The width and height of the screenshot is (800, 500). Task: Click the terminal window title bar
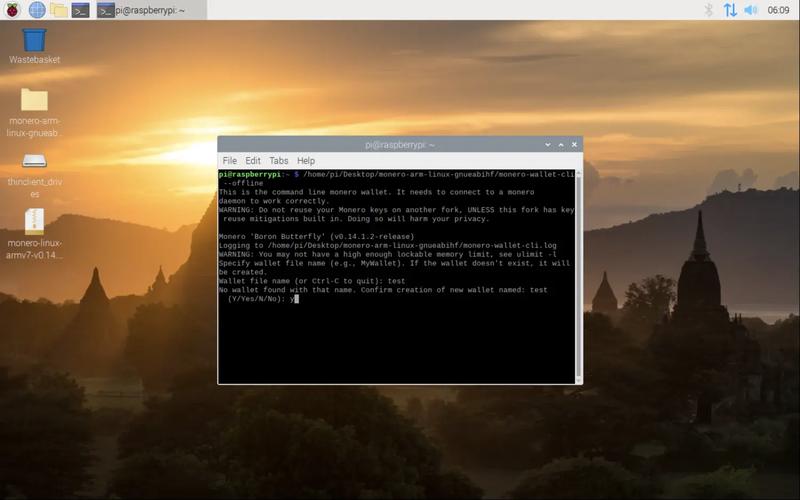[x=400, y=144]
